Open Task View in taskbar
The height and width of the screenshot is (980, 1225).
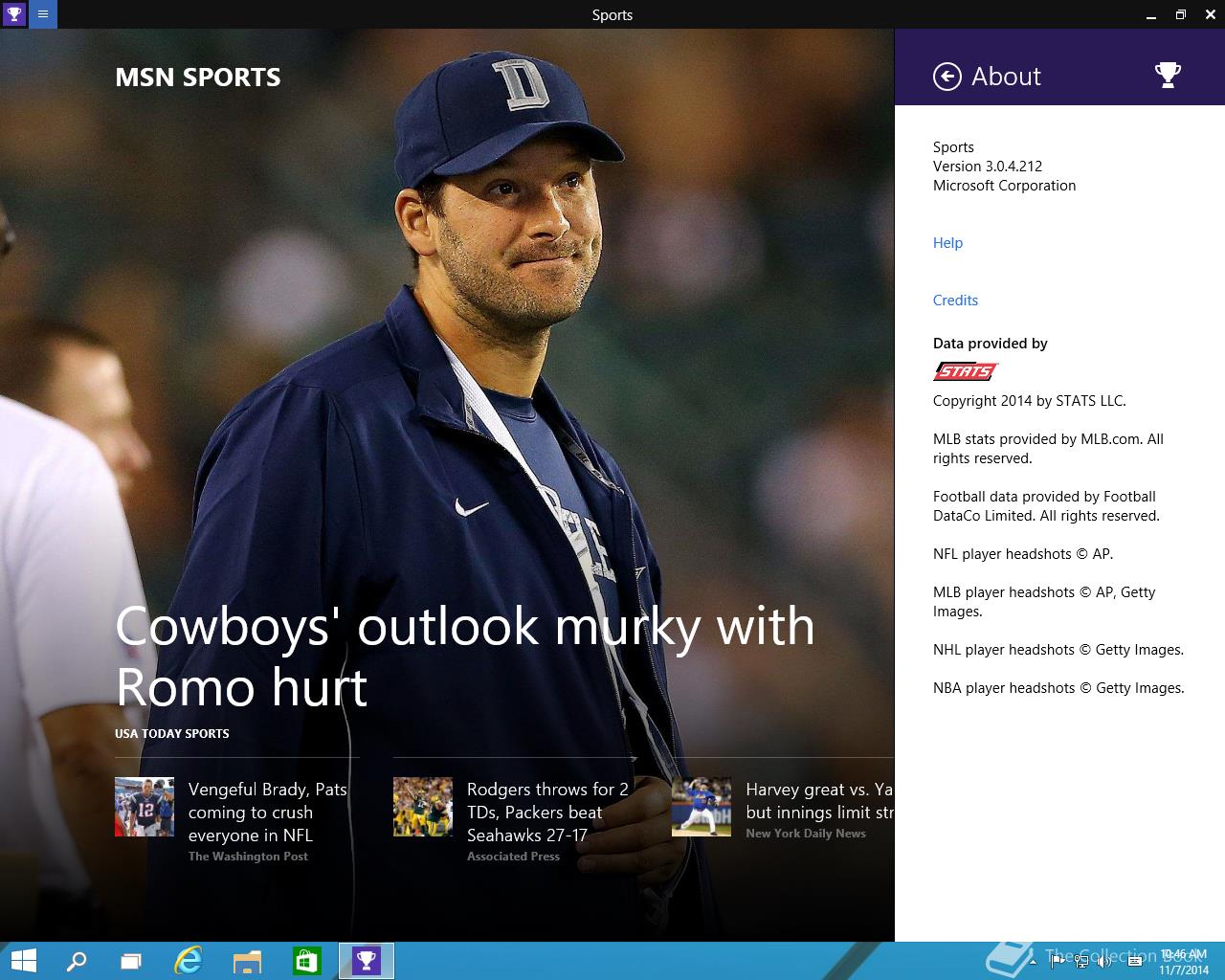(131, 961)
